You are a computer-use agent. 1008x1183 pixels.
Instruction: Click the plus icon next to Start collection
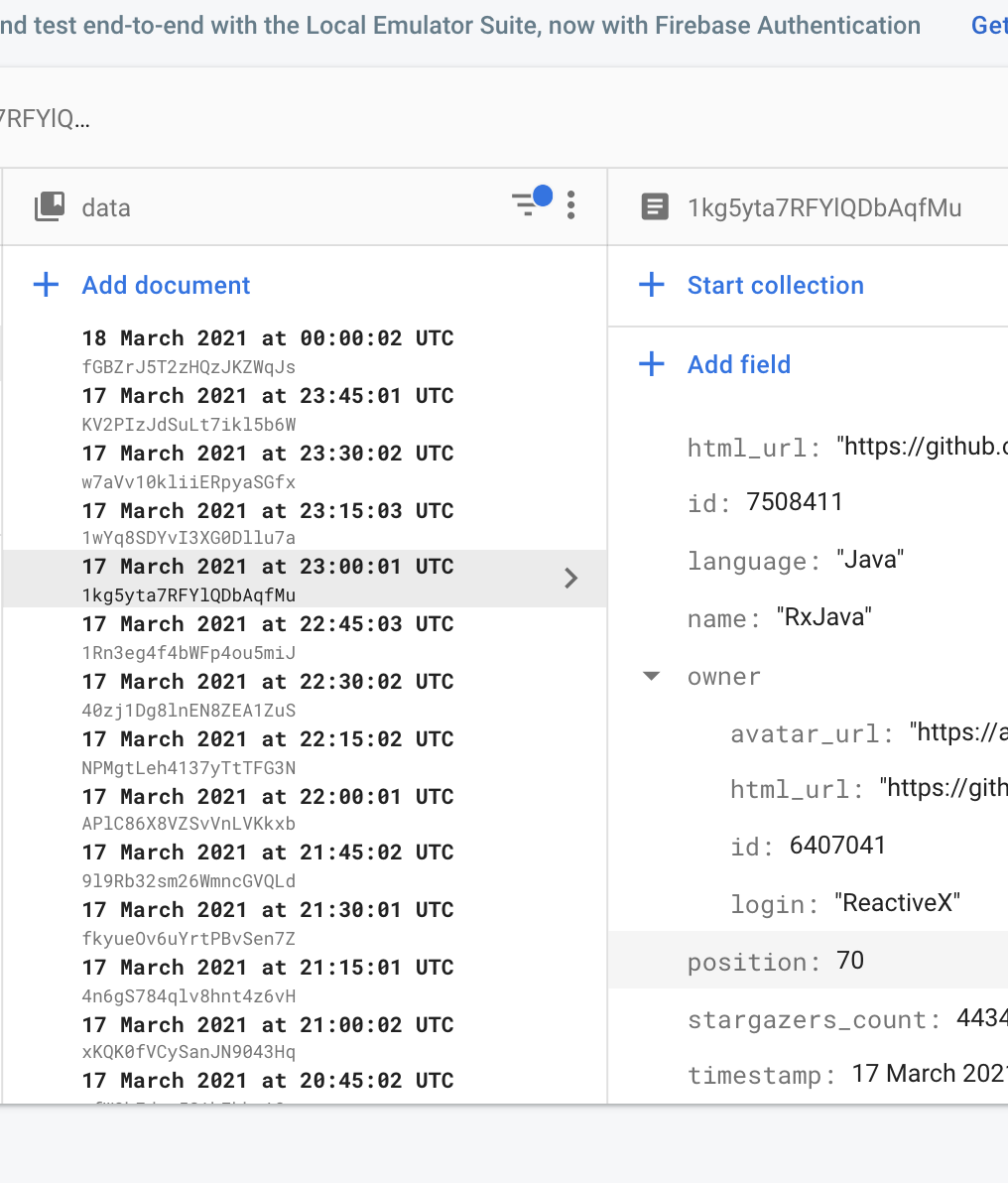651,285
